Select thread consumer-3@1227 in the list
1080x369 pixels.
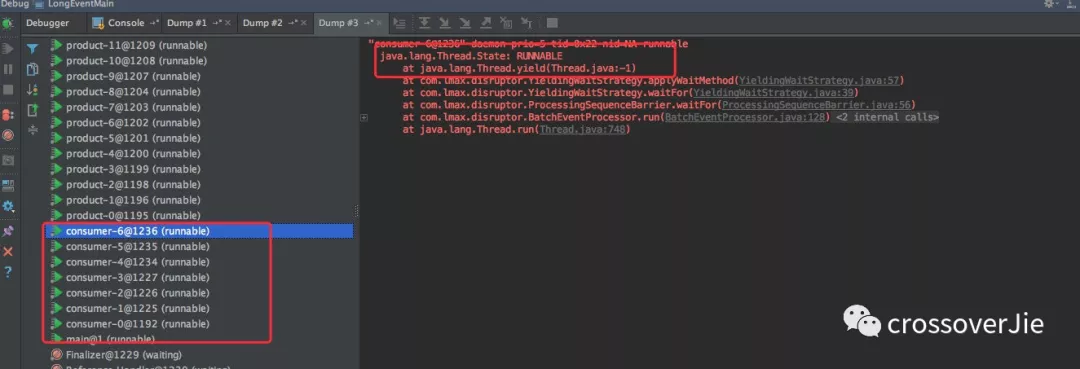tap(138, 277)
